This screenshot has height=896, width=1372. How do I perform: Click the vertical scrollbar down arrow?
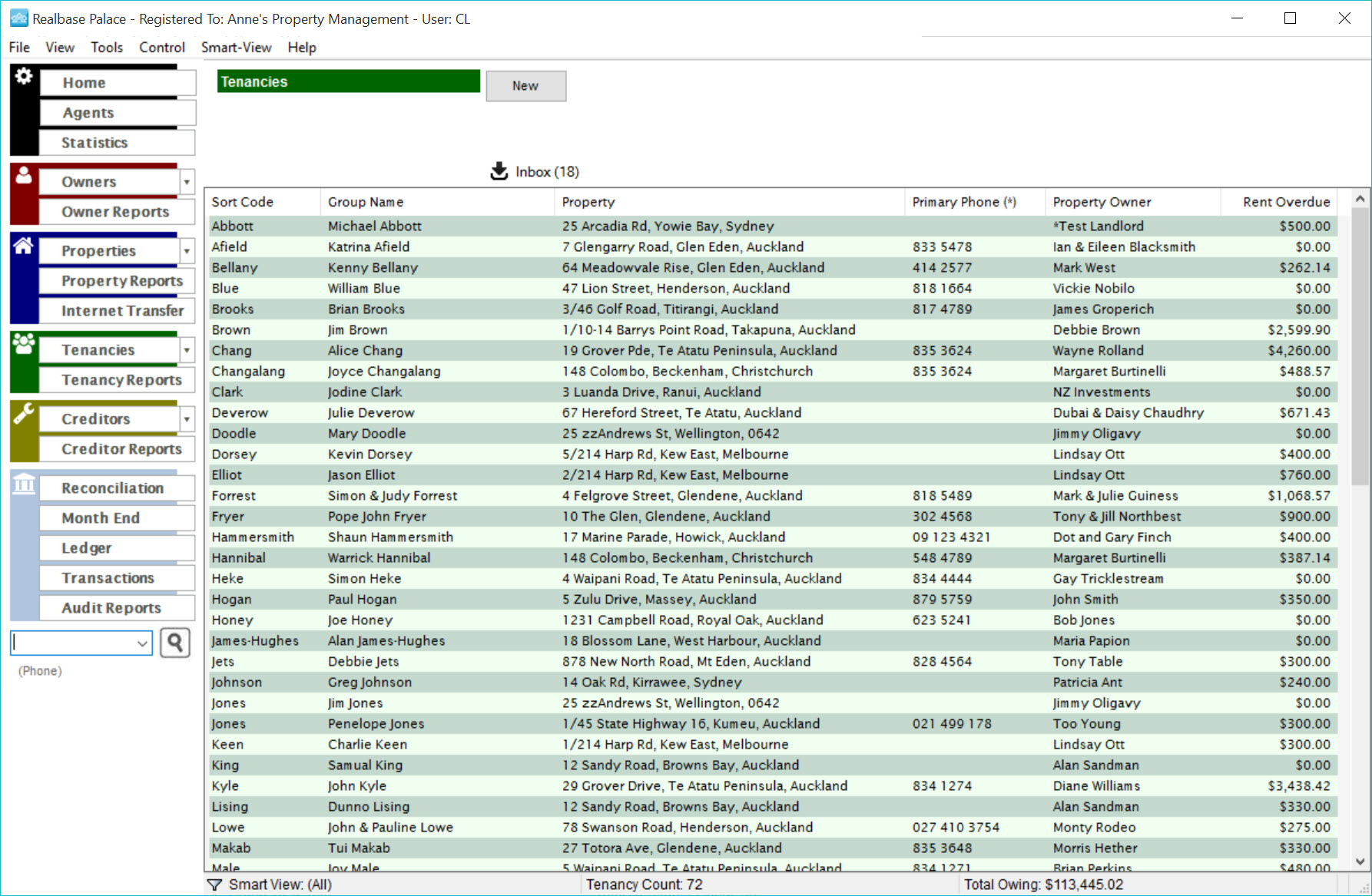(x=1360, y=861)
